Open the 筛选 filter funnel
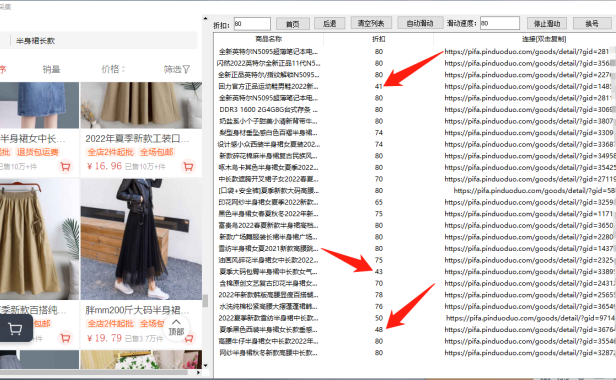 point(177,70)
